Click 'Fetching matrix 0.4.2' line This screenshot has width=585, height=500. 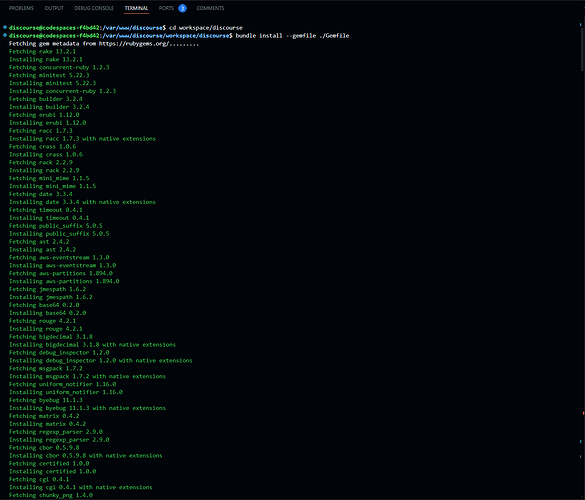point(44,416)
